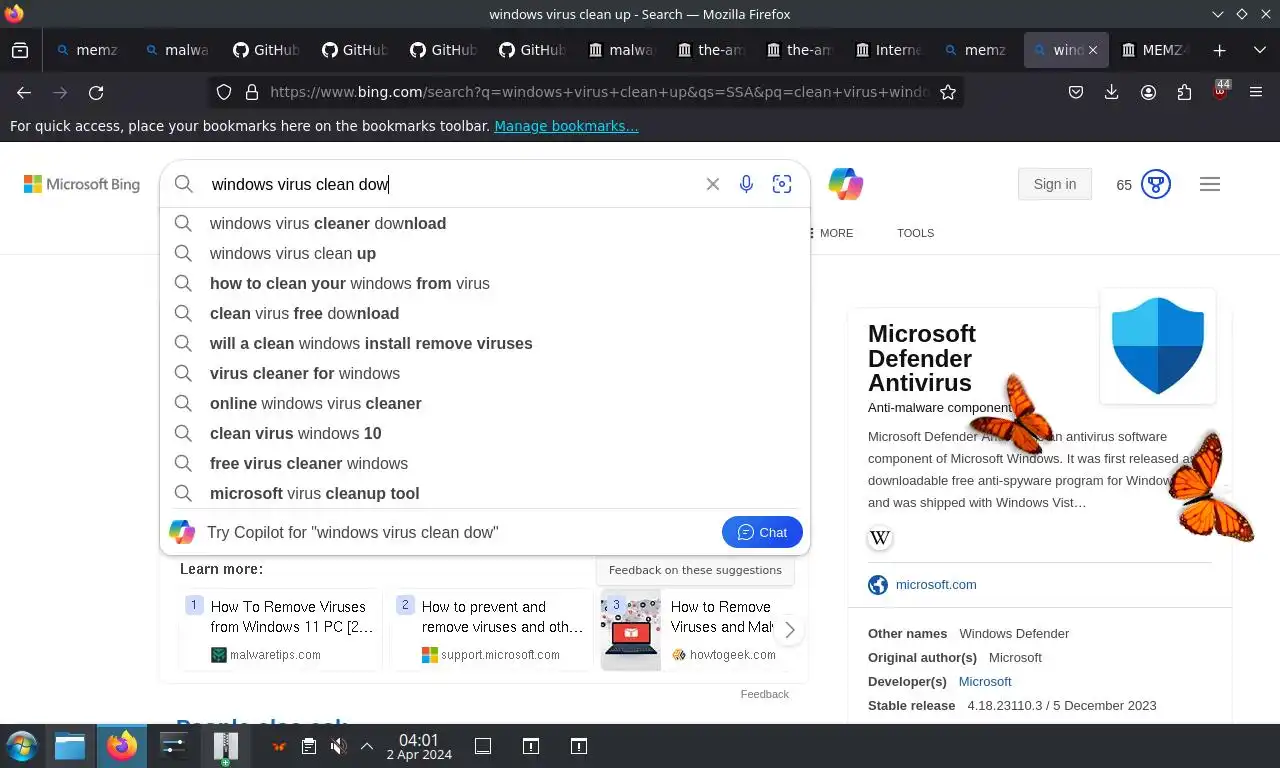Open the file manager from taskbar
The height and width of the screenshot is (768, 1280).
coord(70,746)
